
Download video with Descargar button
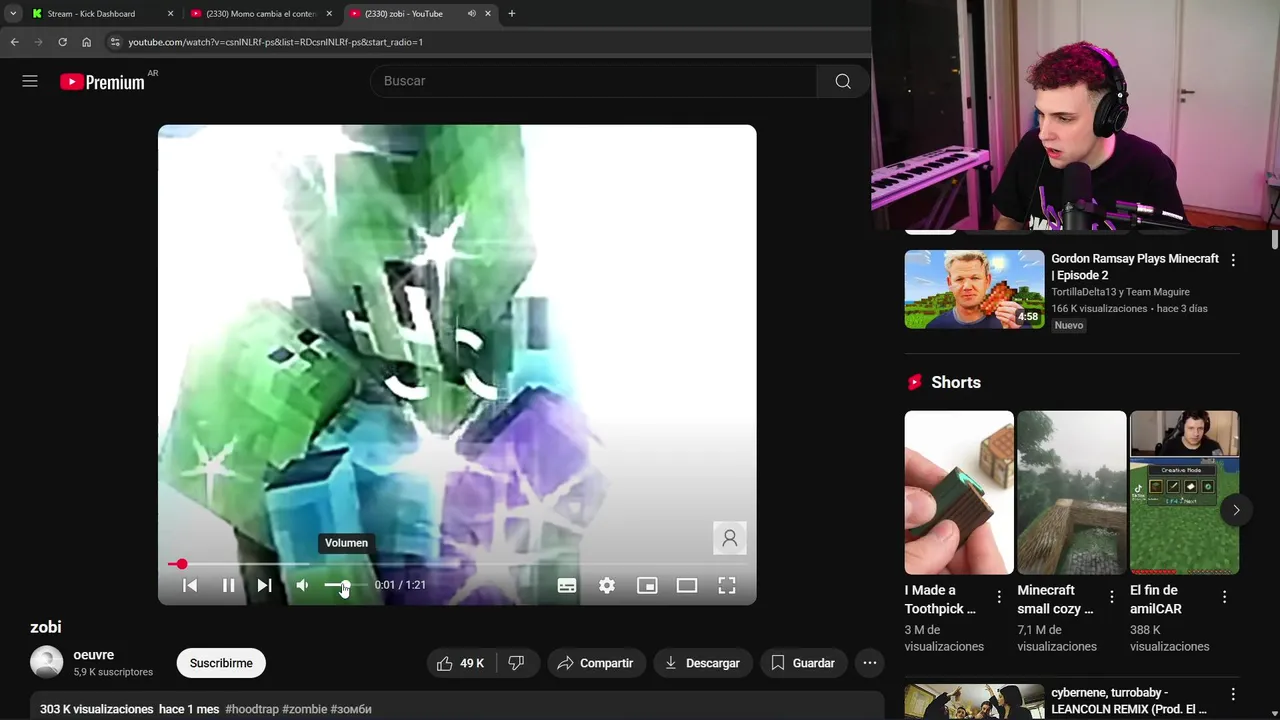tap(703, 663)
